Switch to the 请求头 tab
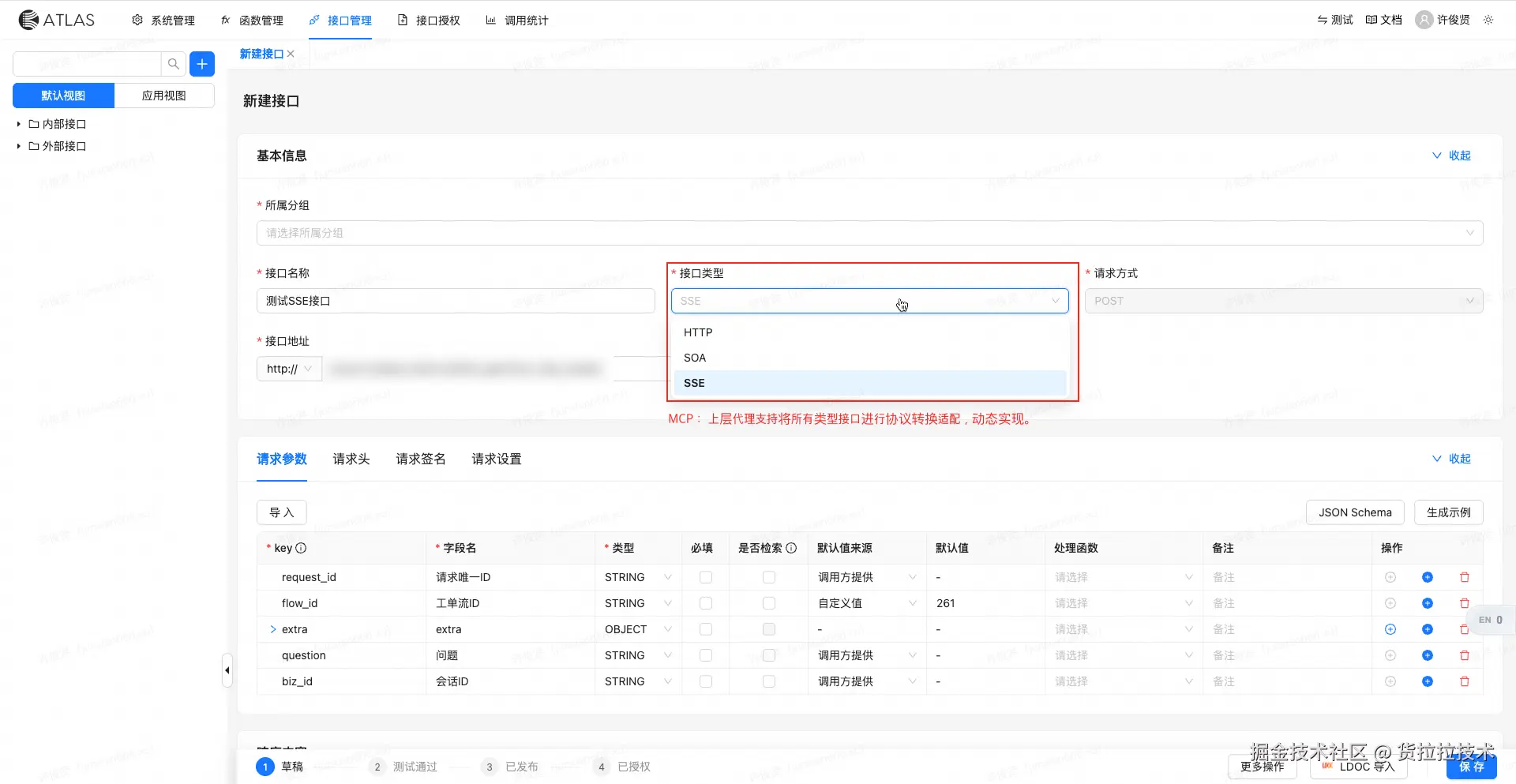Viewport: 1516px width, 784px height. click(x=351, y=459)
